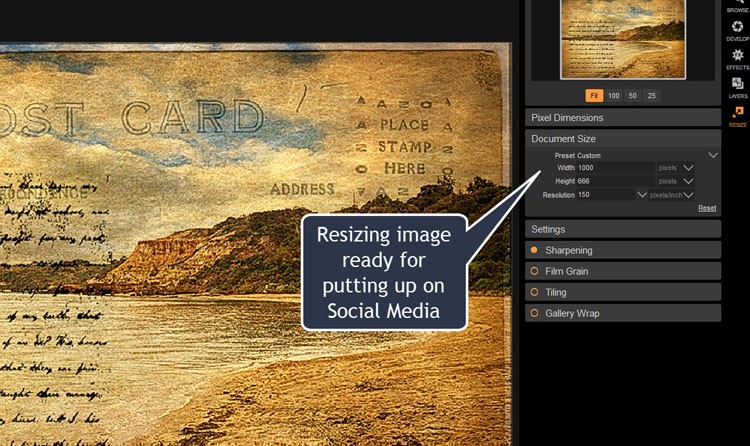Viewport: 750px width, 446px height.
Task: Expand the Settings panel
Action: point(623,229)
